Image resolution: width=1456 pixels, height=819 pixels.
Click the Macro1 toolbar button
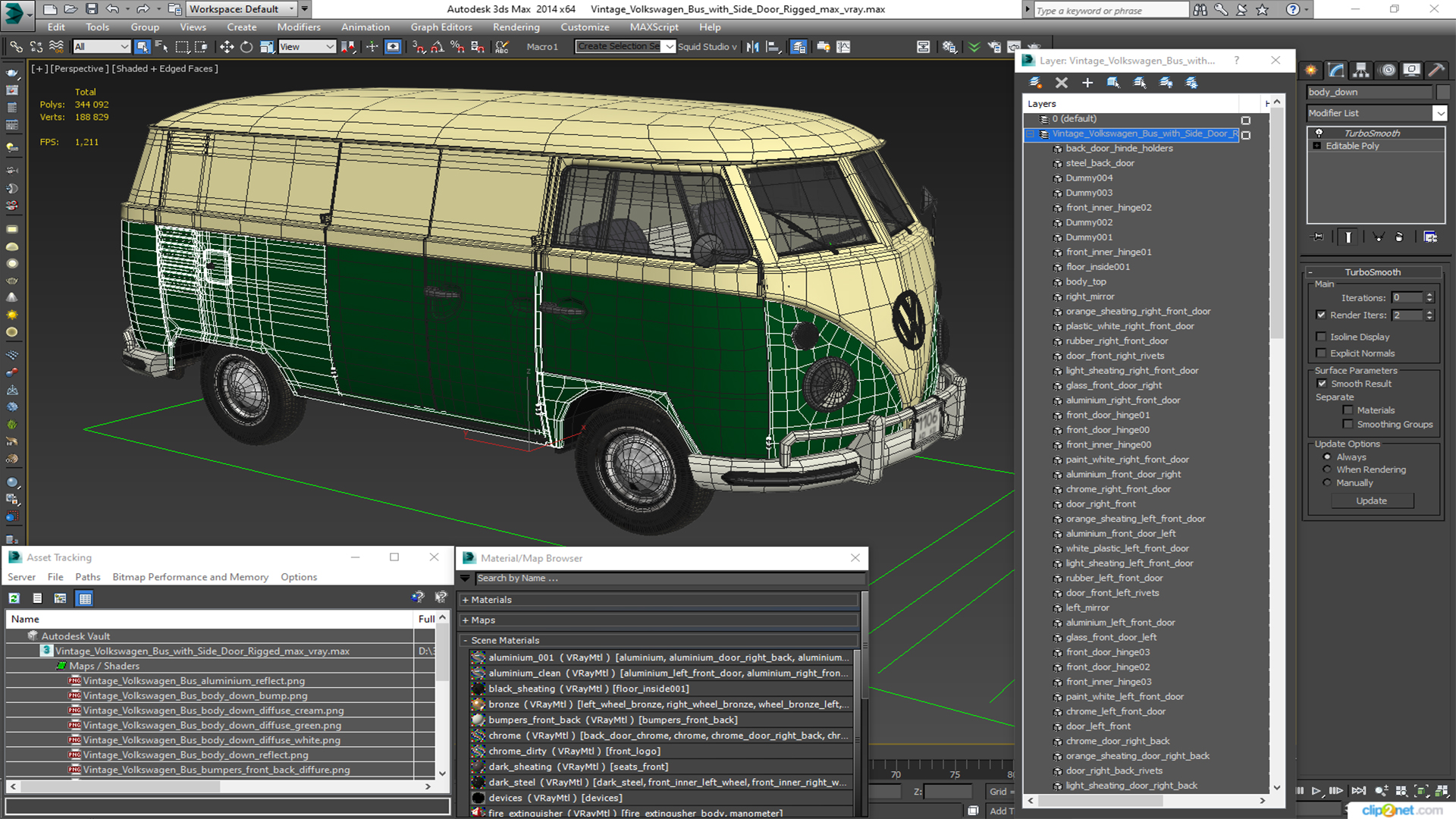(x=542, y=47)
